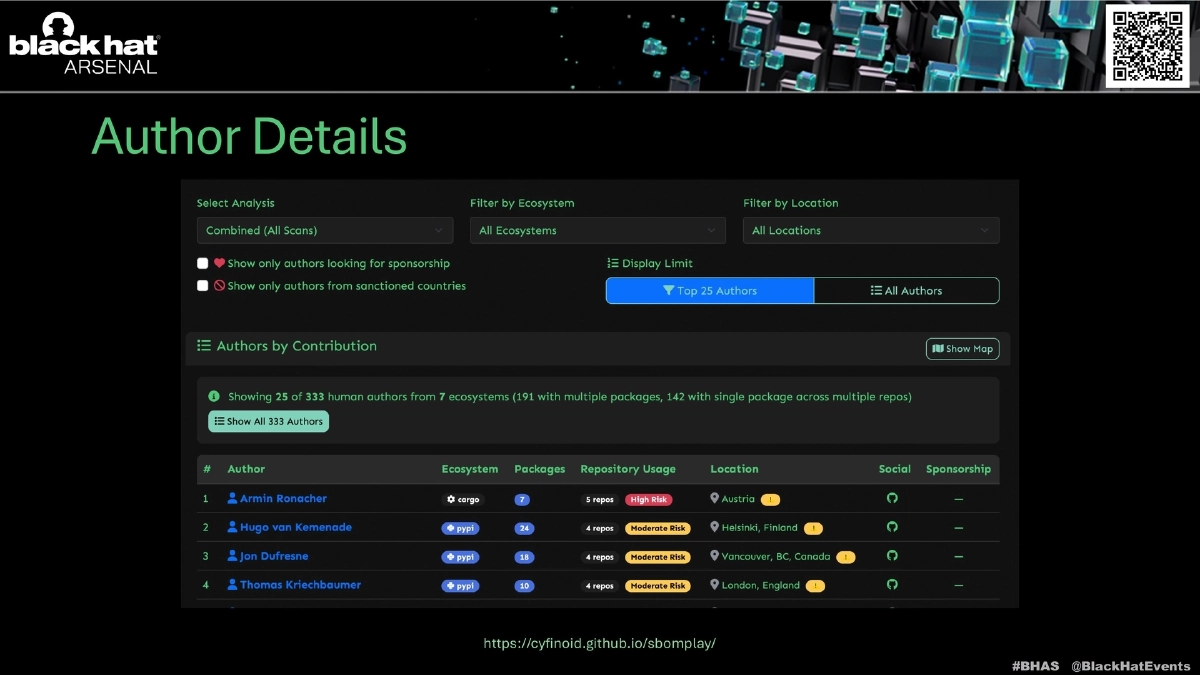This screenshot has width=1200, height=675.
Task: Open the Select Analysis dropdown
Action: [324, 231]
